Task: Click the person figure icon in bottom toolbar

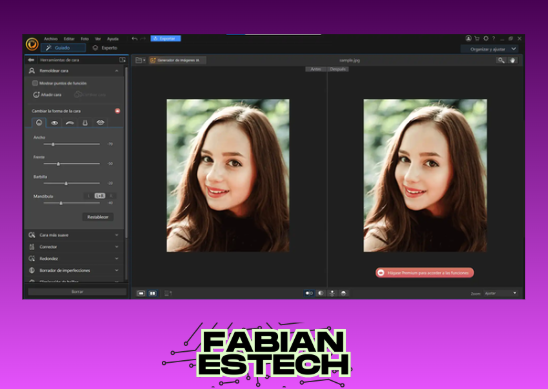Action: tap(332, 293)
